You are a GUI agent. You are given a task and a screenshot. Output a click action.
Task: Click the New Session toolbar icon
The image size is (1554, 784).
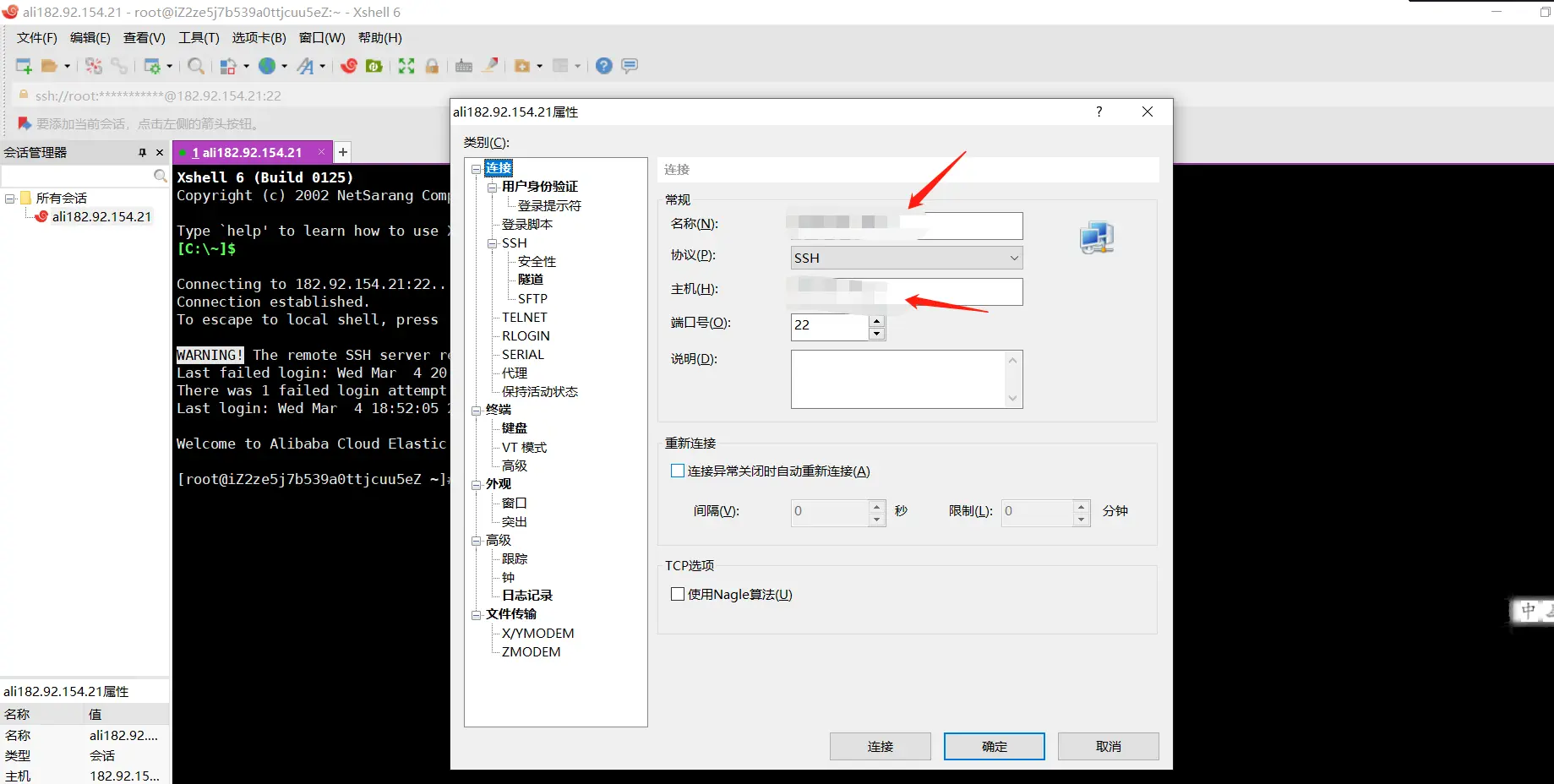coord(24,66)
